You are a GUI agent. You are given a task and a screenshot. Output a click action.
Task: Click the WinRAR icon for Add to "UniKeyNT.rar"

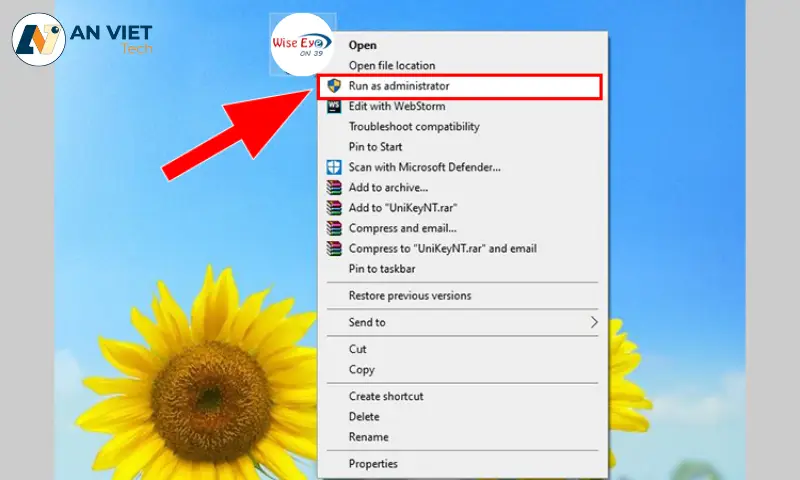(334, 208)
